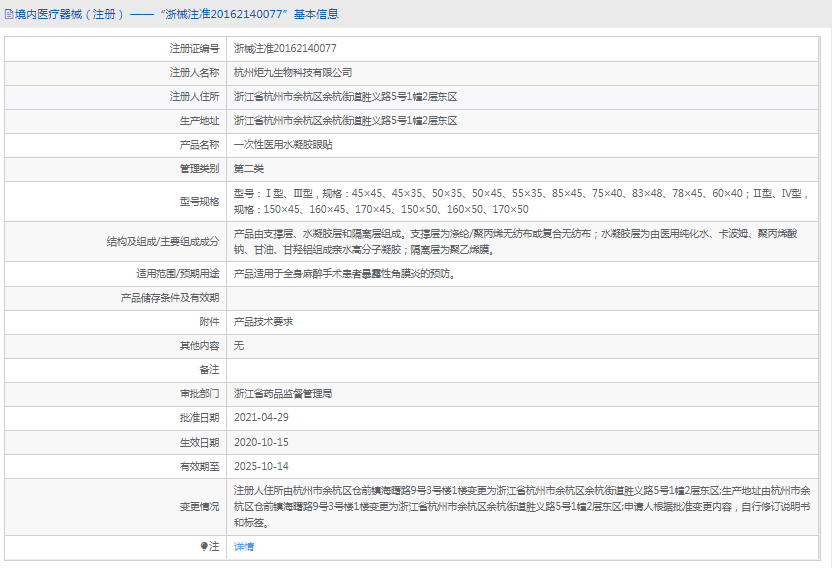
Task: Click the 型号规格 row label
Action: coord(199,201)
